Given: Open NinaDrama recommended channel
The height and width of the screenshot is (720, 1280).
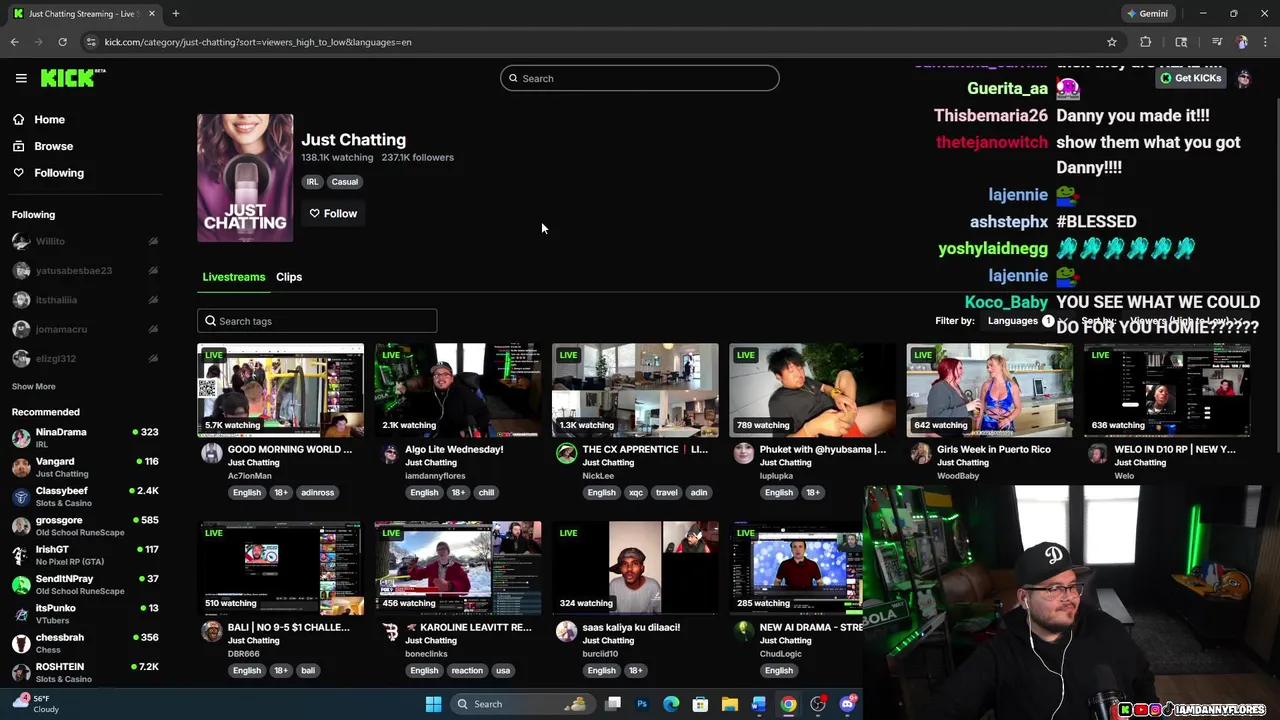Looking at the screenshot, I should click(x=85, y=437).
